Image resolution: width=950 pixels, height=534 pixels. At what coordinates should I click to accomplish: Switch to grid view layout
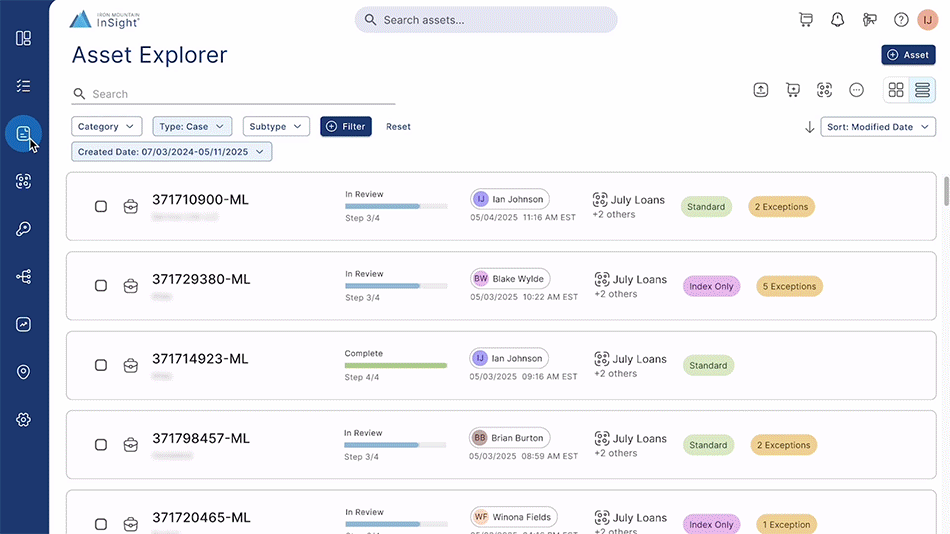pos(896,90)
